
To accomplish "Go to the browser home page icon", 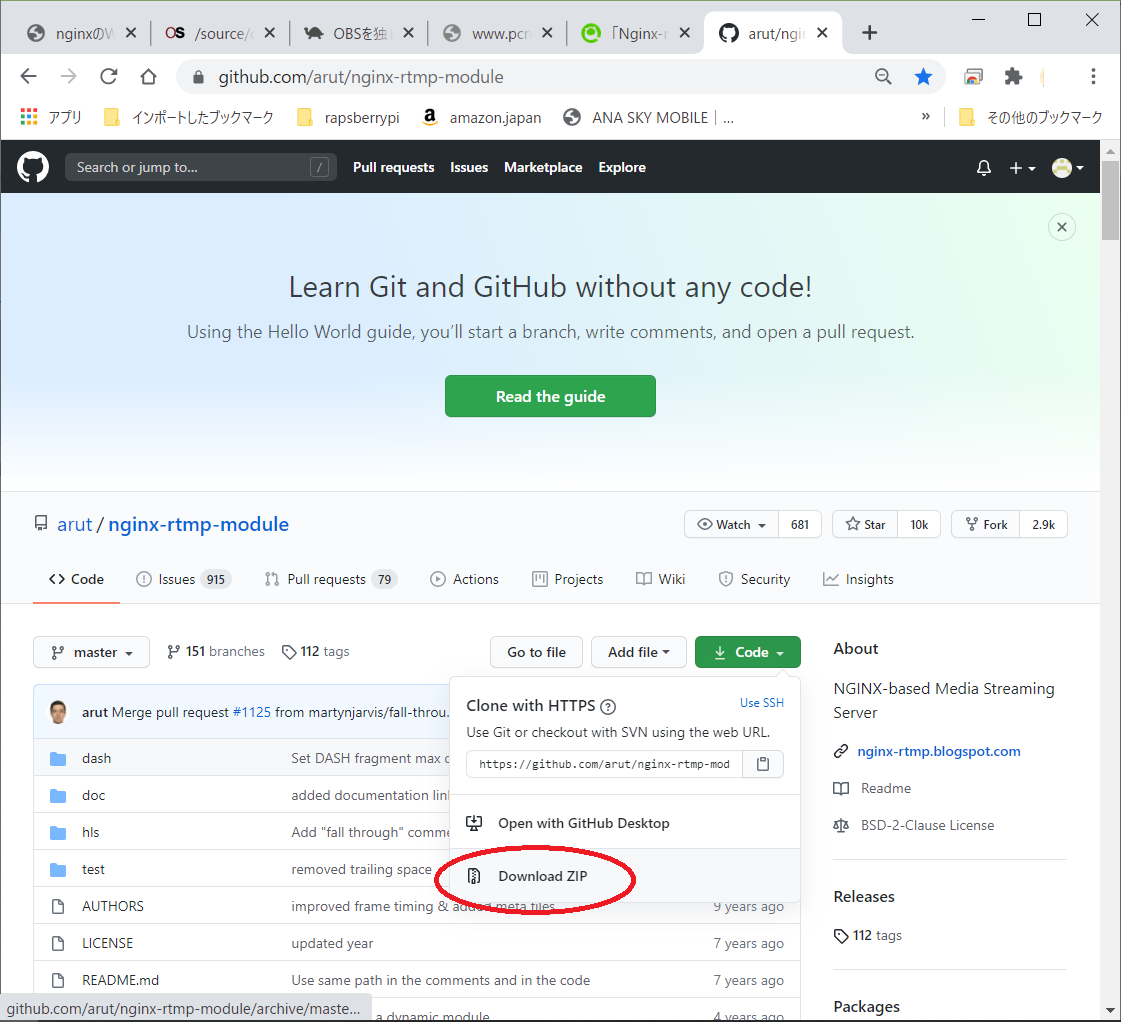I will [x=148, y=76].
